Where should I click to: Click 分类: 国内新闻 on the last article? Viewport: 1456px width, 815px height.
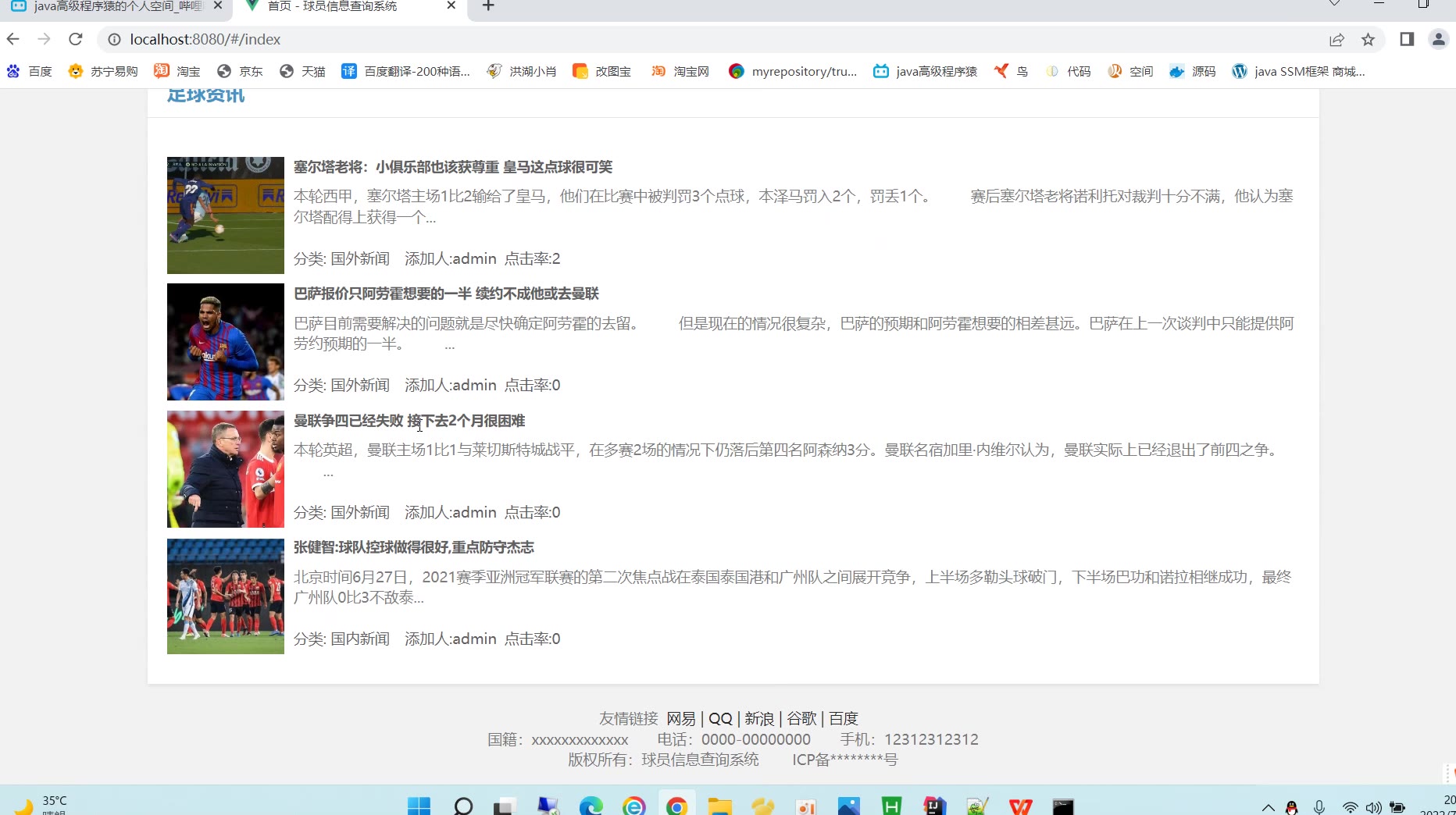coord(341,639)
